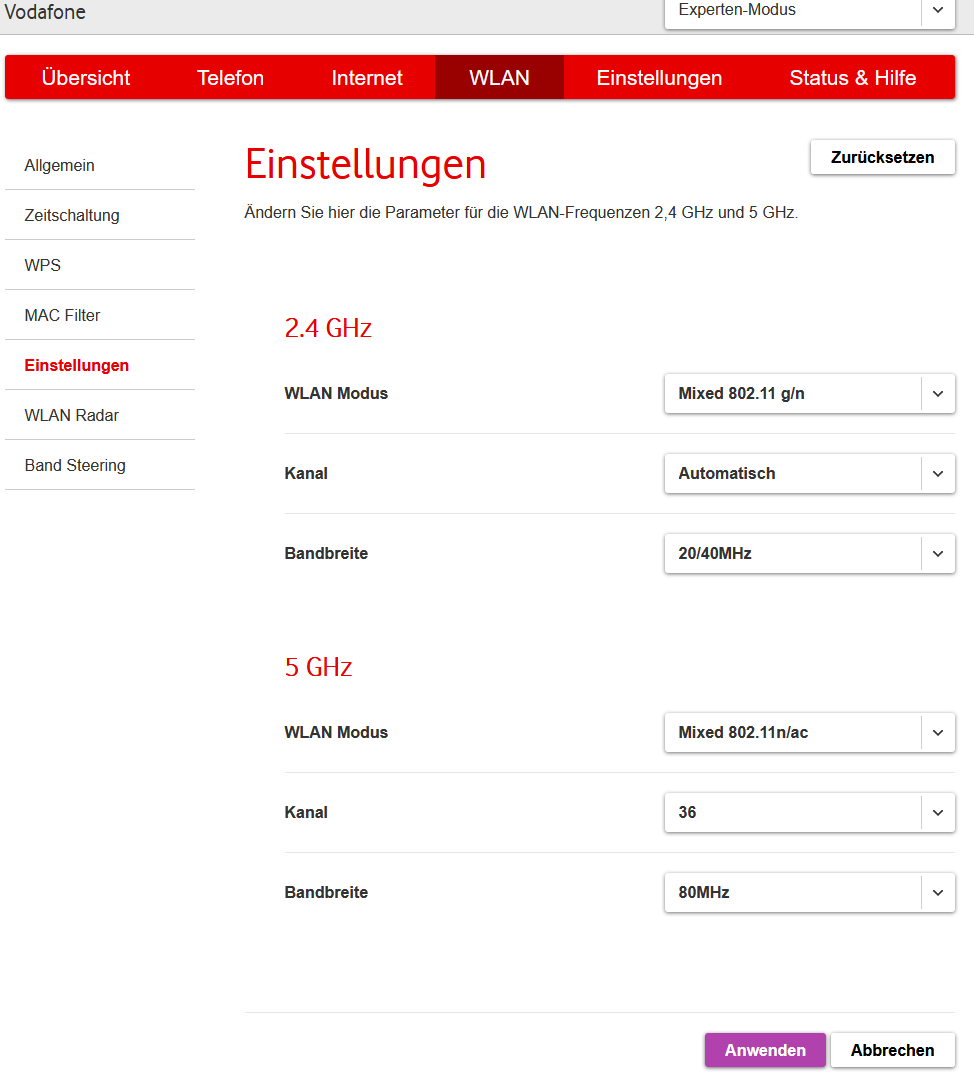Click the description text about WLAN-Frequenzen
This screenshot has width=974, height=1074.
tap(521, 212)
